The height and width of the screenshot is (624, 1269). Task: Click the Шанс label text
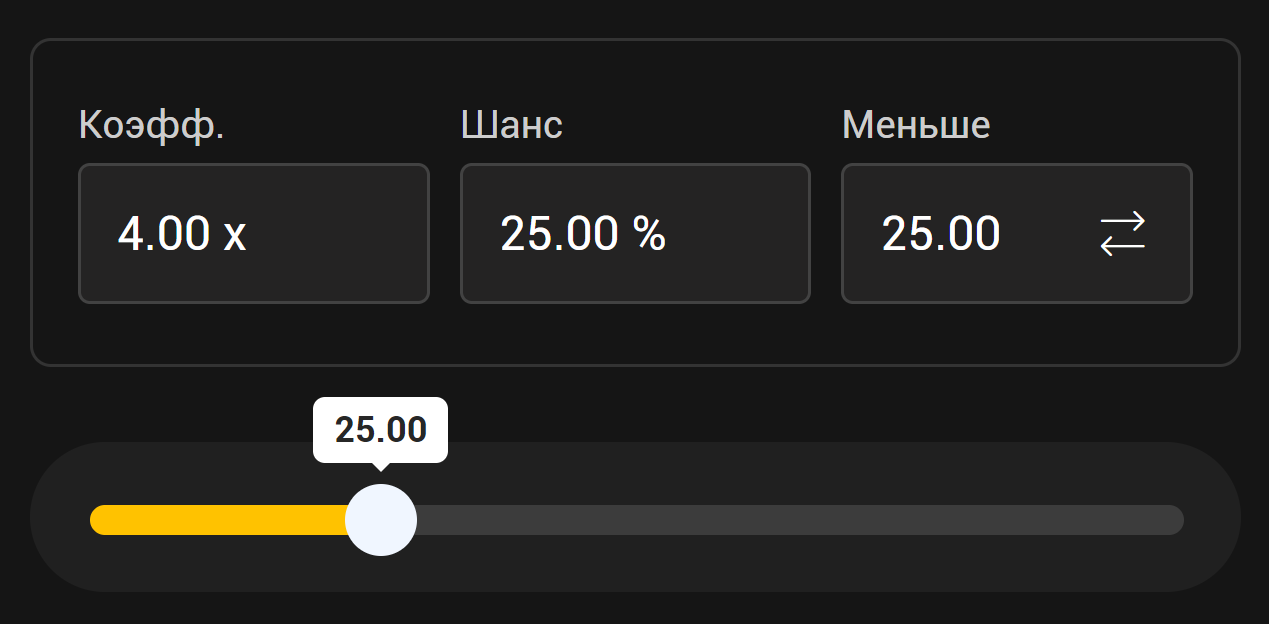tap(512, 125)
